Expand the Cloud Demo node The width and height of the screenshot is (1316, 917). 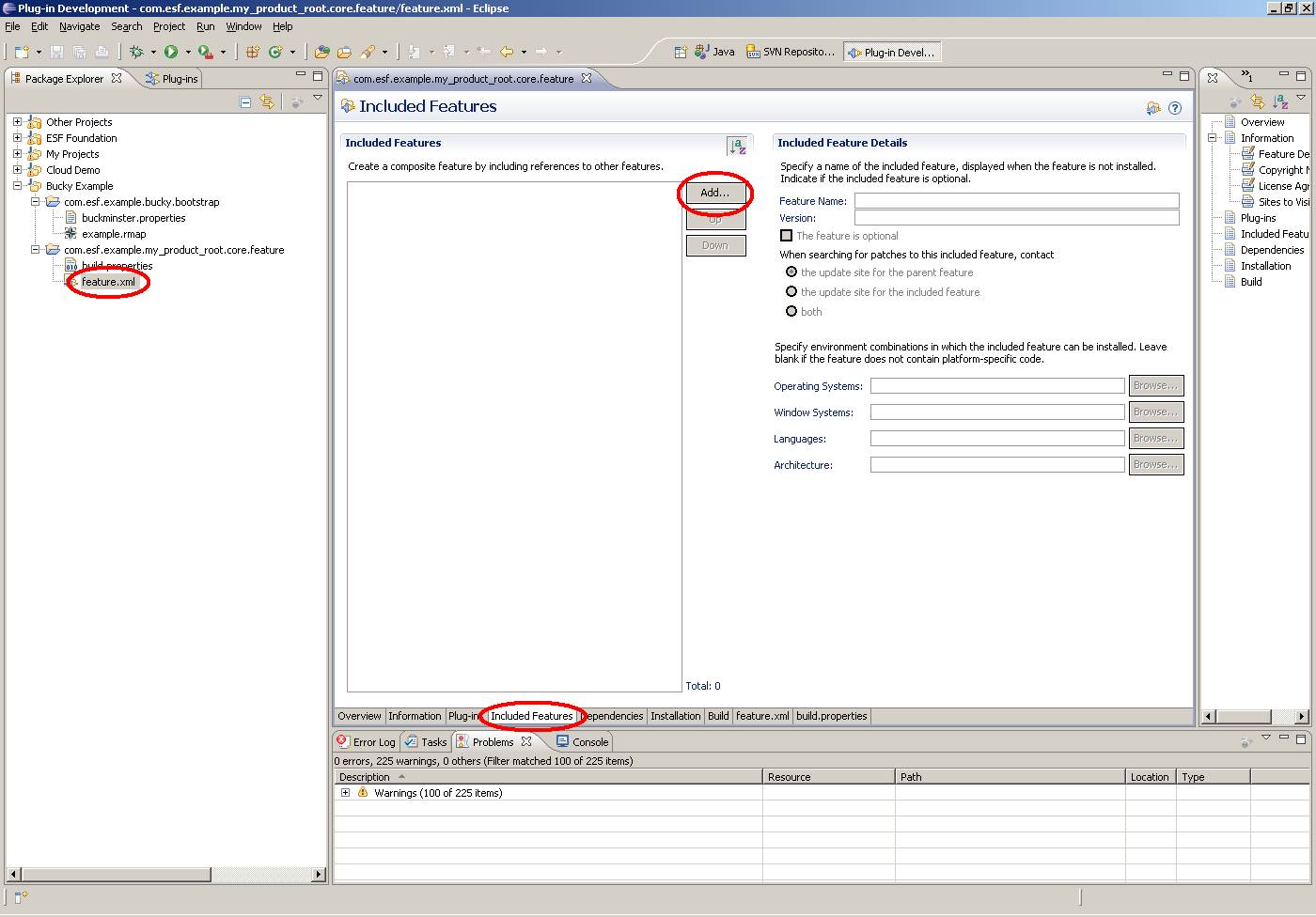click(17, 170)
